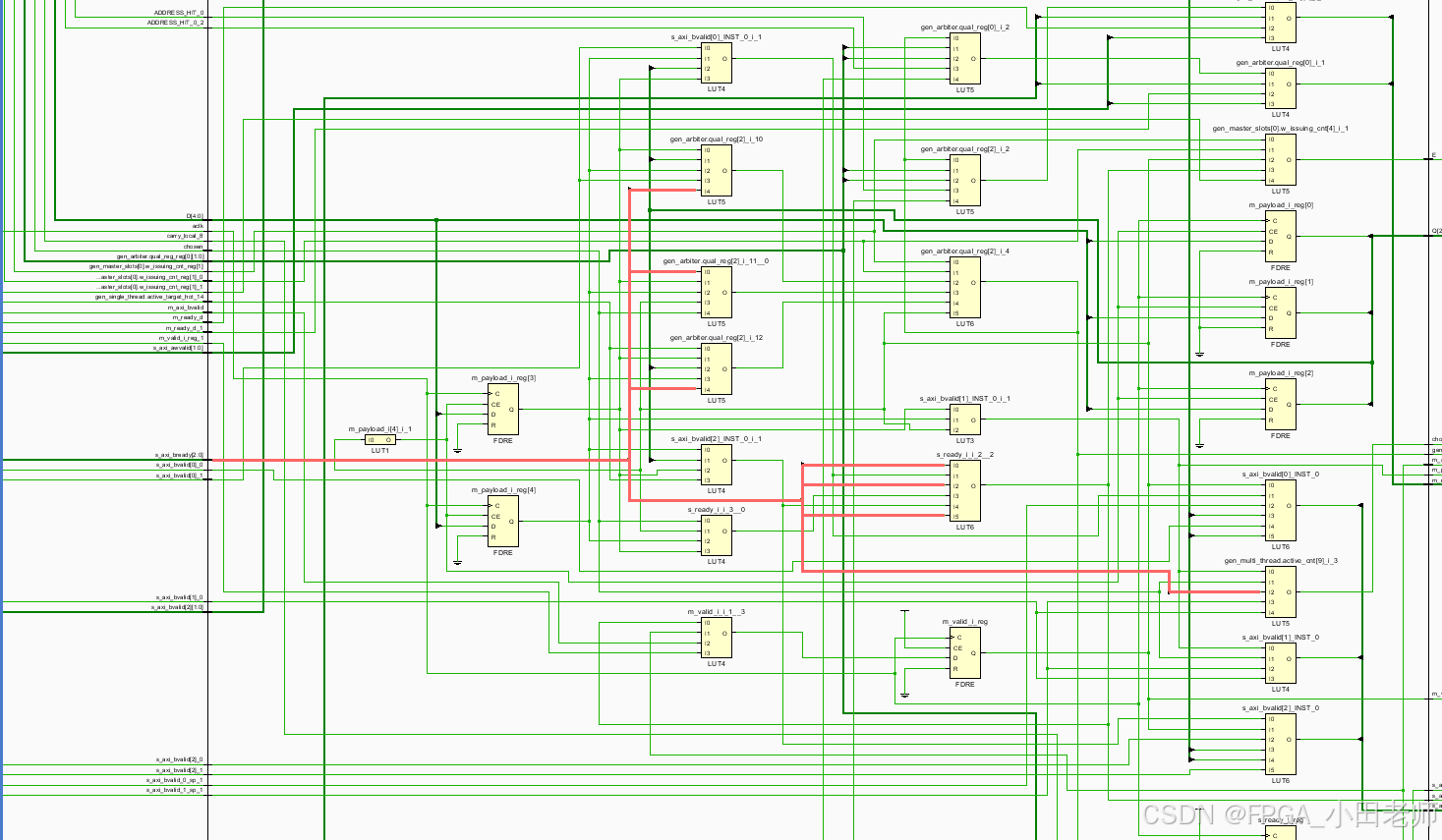Select the s_axi_bvalid[1]_INST_0 LUT4 cell
1442x840 pixels.
(x=1281, y=664)
